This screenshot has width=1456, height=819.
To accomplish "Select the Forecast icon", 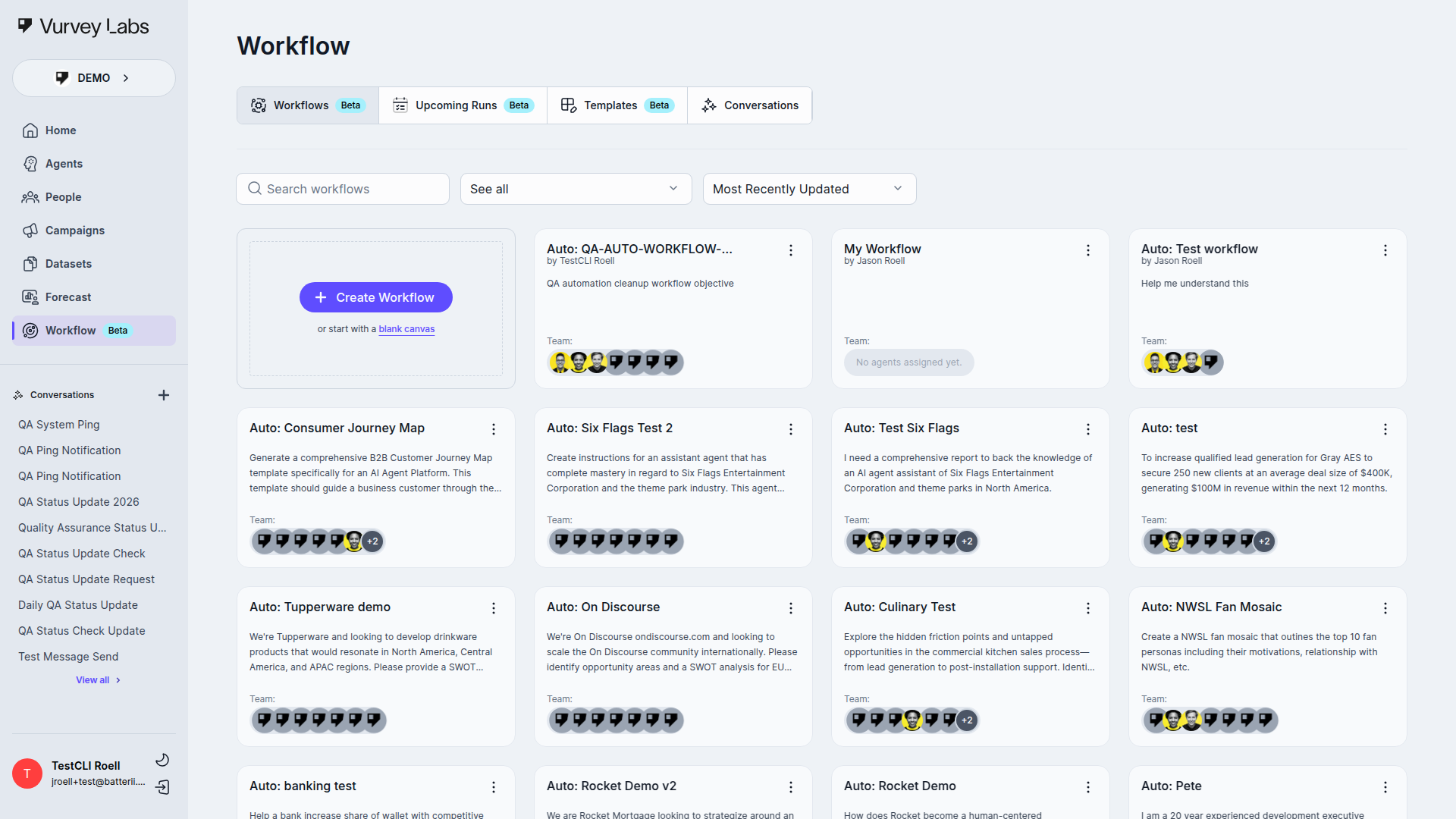I will tap(30, 297).
